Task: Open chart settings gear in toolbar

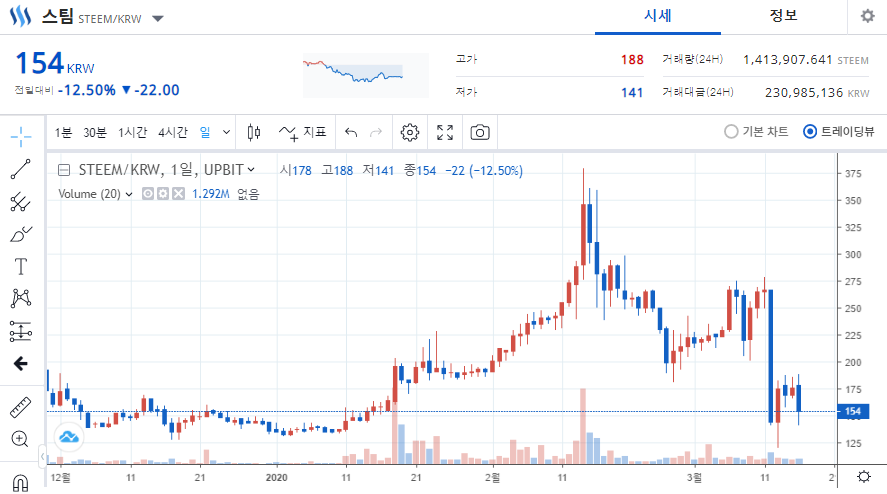Action: 410,132
